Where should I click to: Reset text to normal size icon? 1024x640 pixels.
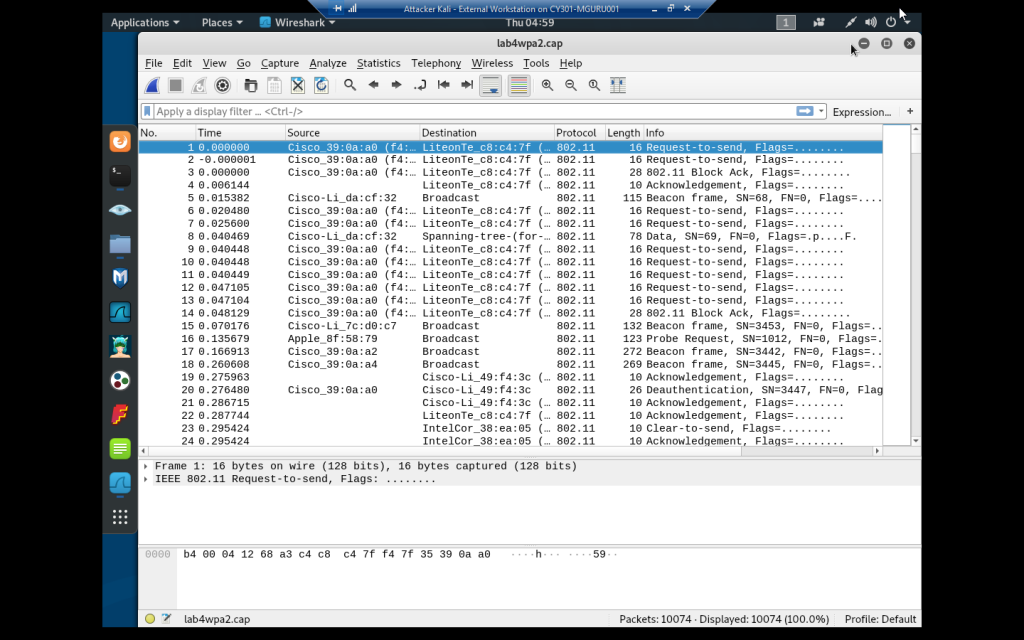pos(594,85)
